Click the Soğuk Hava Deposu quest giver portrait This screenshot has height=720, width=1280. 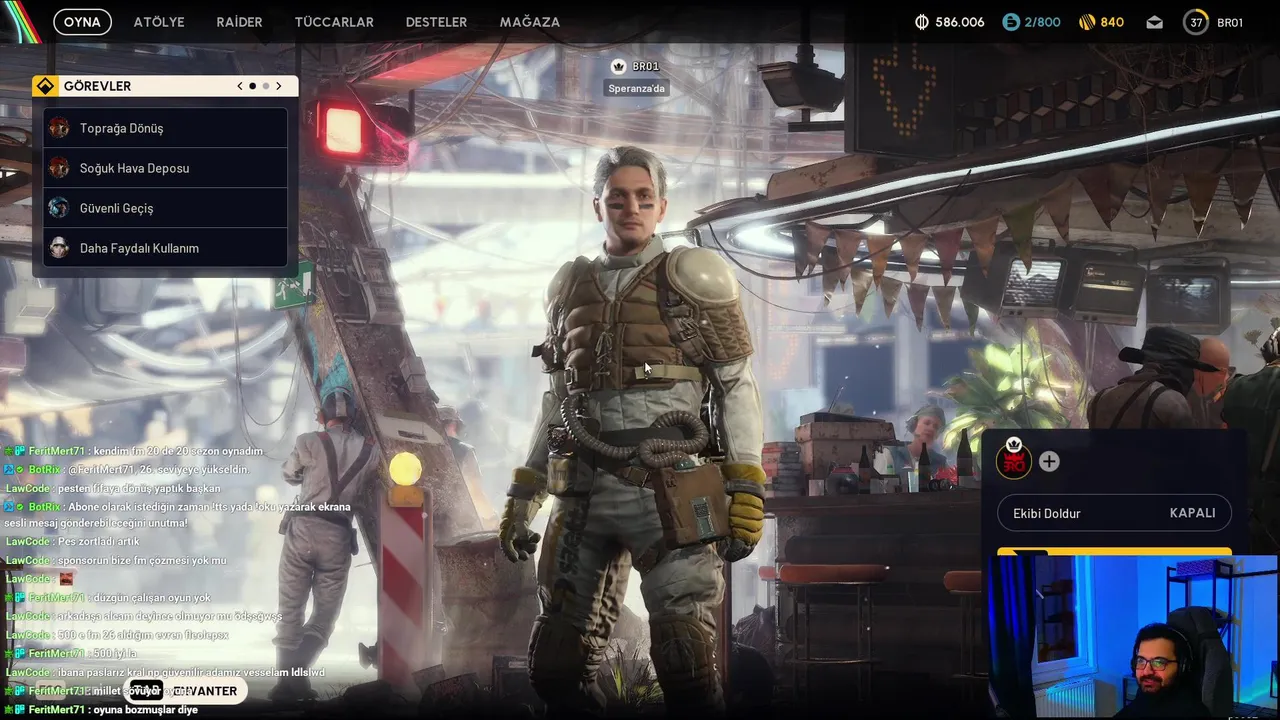click(59, 168)
